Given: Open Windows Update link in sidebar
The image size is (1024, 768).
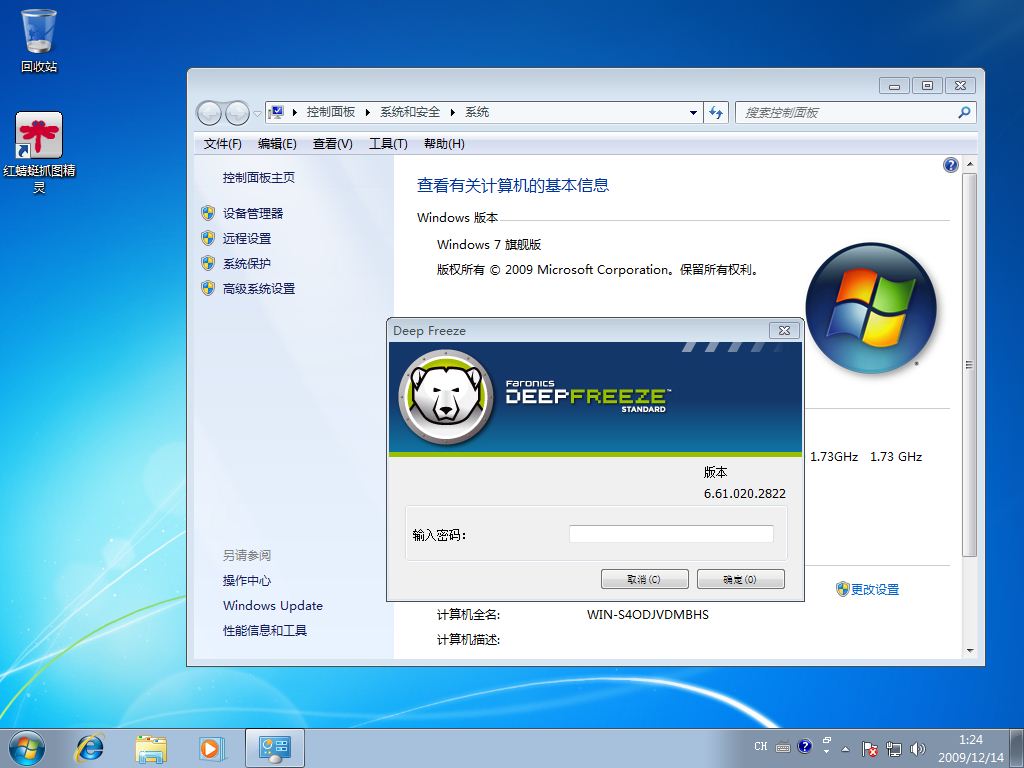Looking at the screenshot, I should click(273, 605).
